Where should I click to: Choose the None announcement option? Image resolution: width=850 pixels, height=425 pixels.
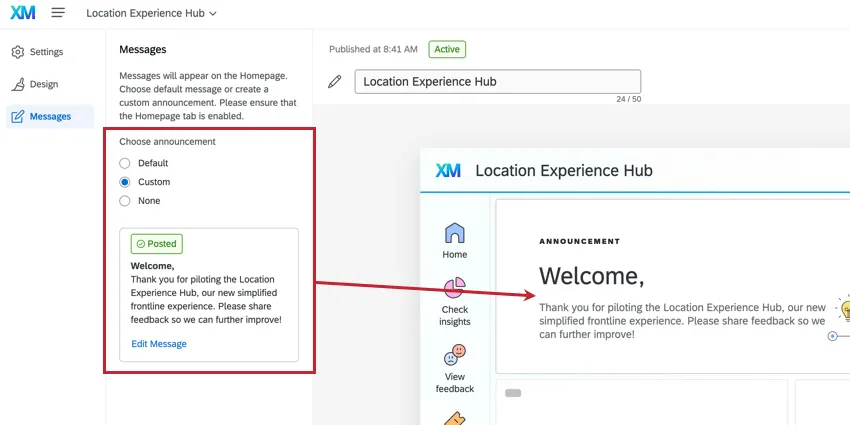point(125,201)
